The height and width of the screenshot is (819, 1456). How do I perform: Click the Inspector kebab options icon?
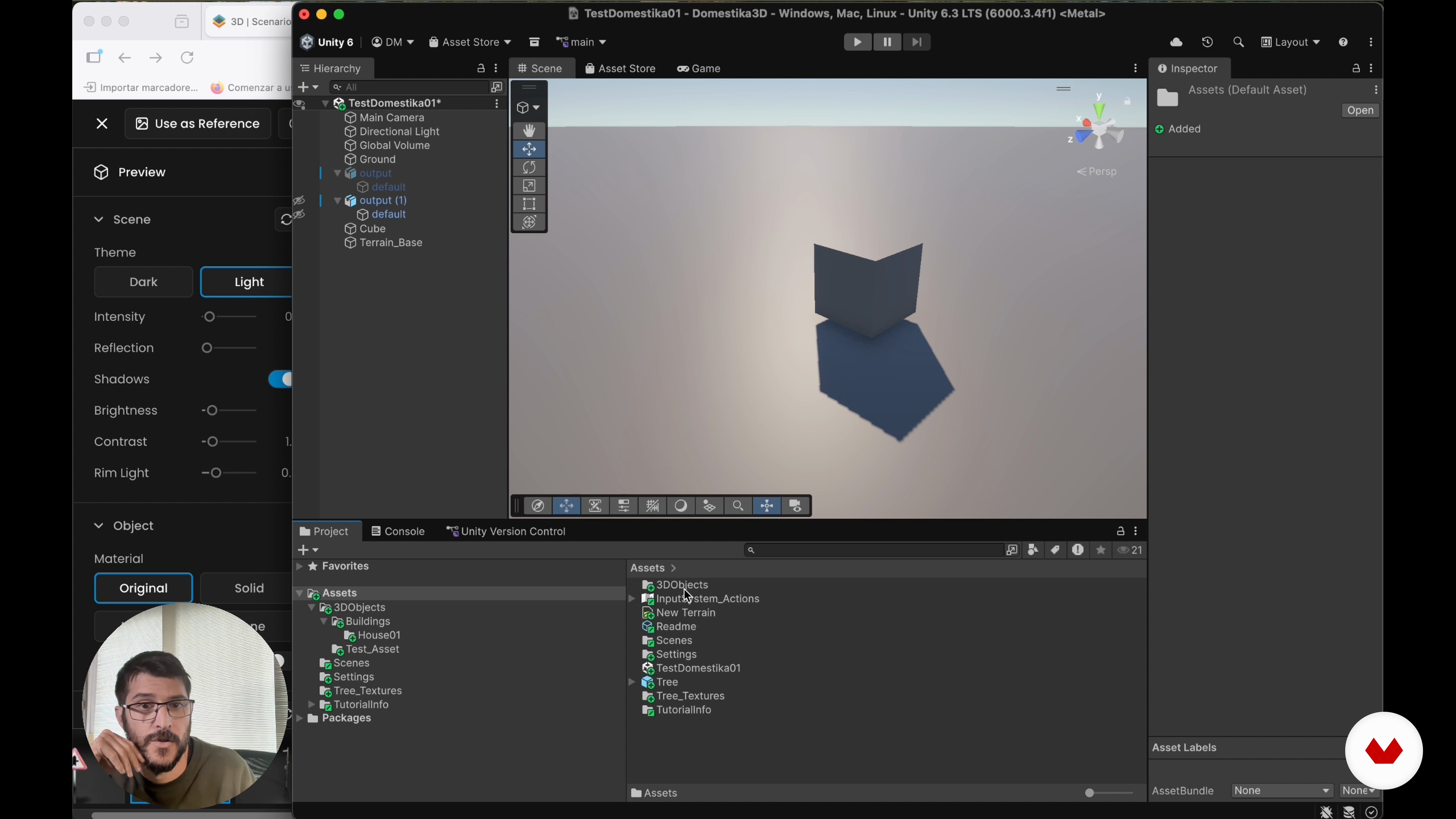click(1372, 68)
